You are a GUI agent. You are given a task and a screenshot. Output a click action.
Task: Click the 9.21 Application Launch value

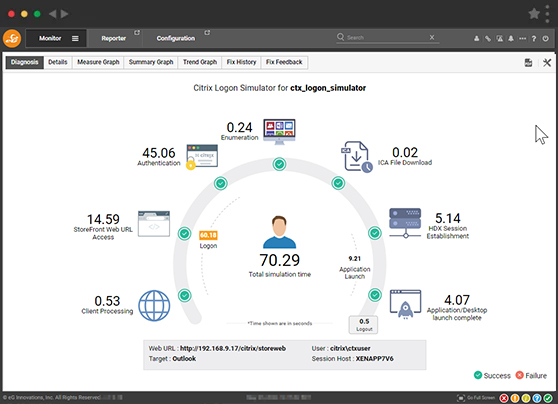(x=354, y=258)
